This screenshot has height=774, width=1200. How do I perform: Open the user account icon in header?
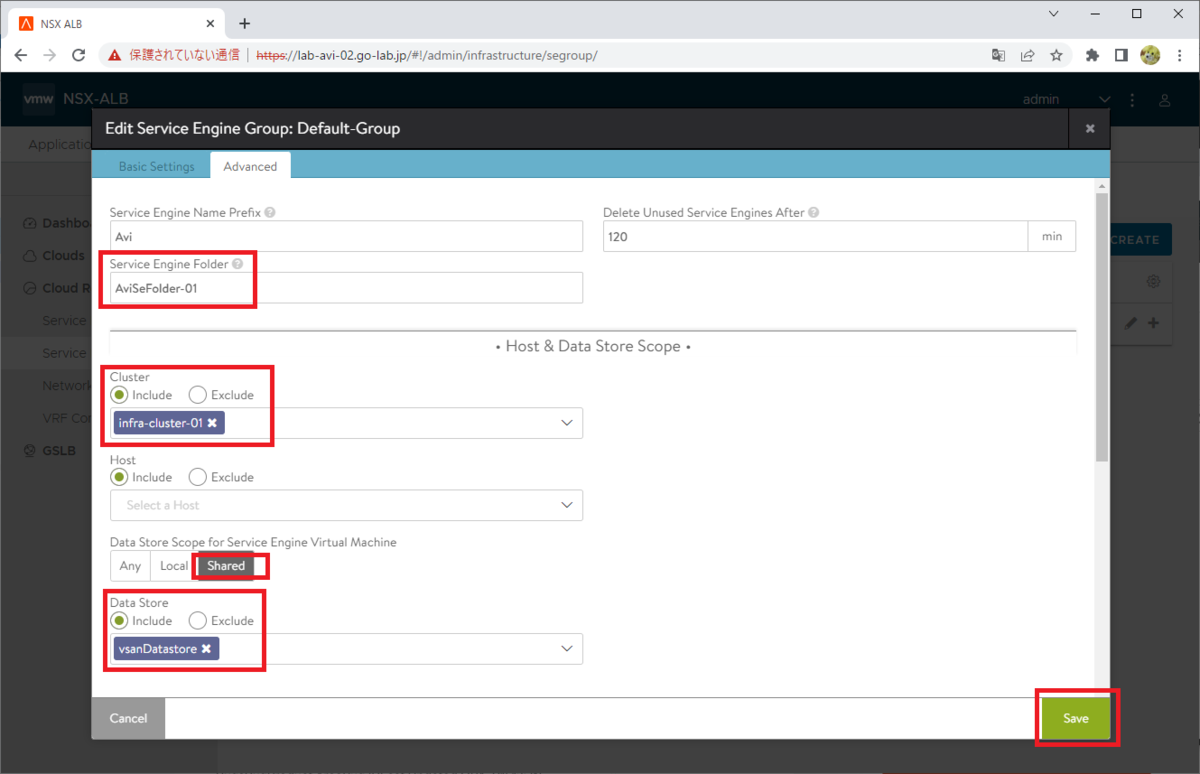[1165, 100]
